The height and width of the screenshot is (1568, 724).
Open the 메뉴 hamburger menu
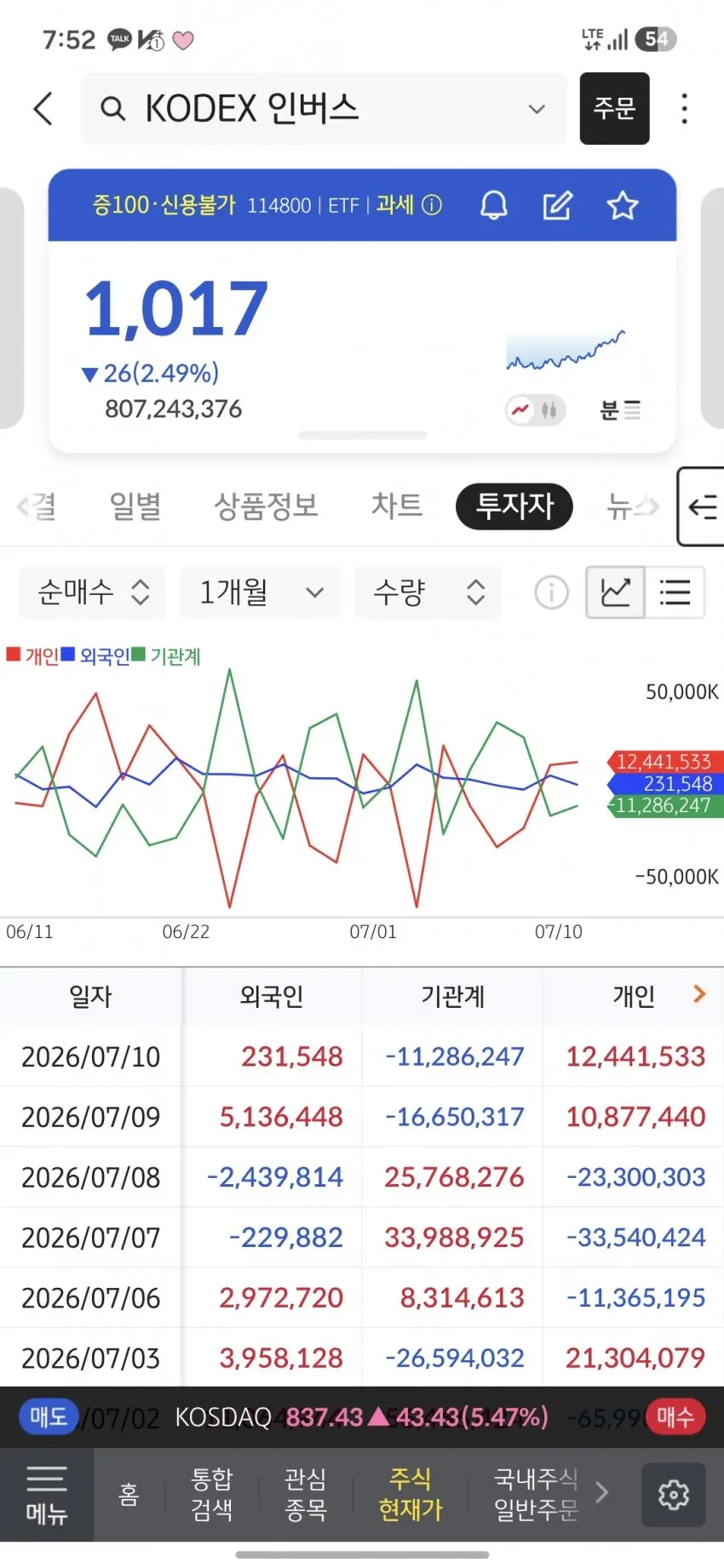[x=47, y=1496]
